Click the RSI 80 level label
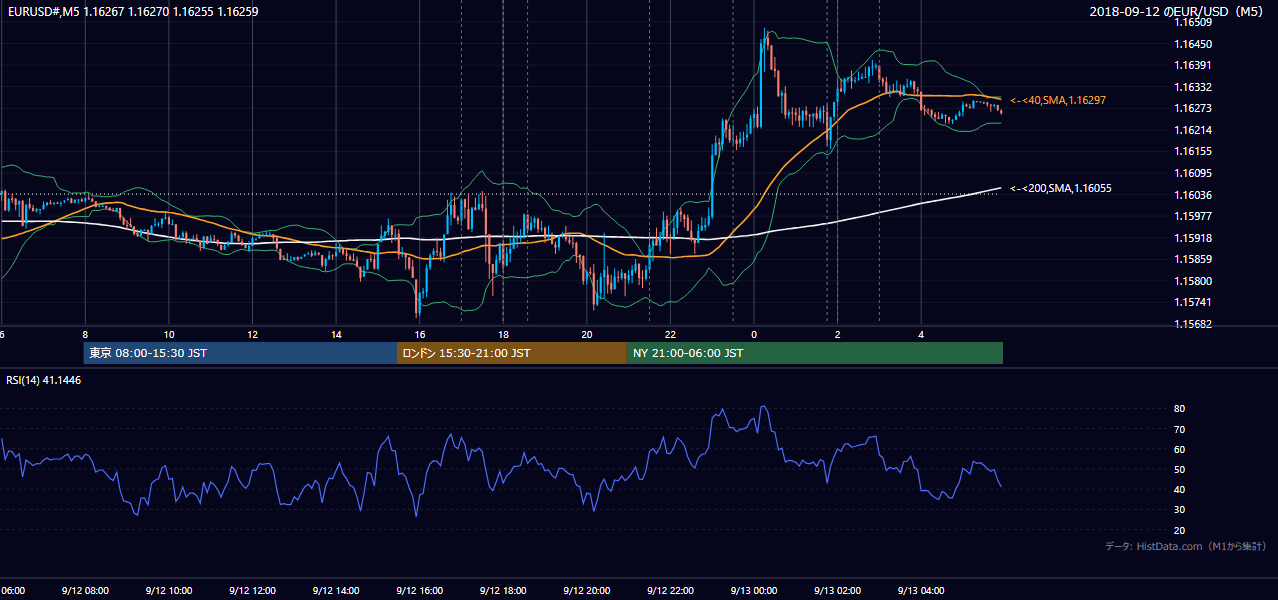This screenshot has width=1278, height=600. tap(1180, 409)
